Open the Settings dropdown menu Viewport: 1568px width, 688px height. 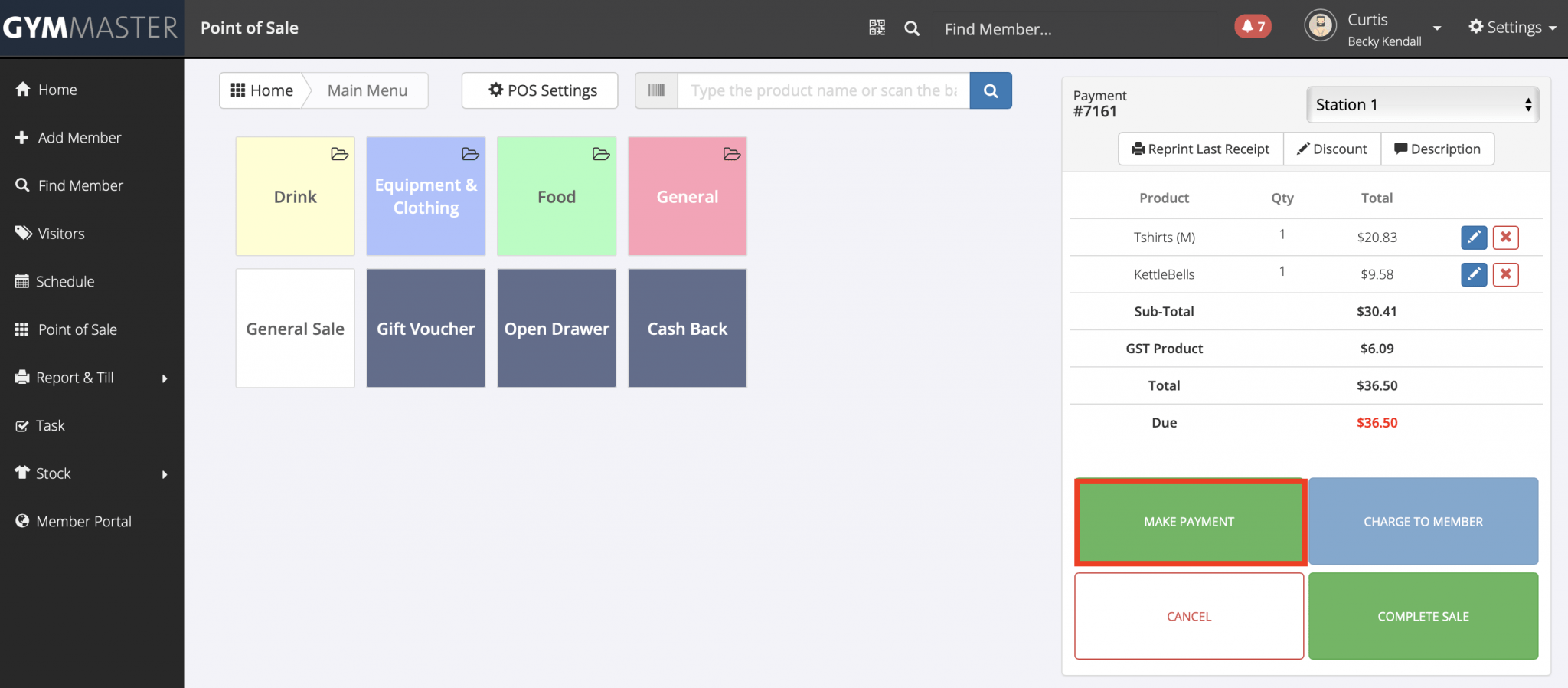tap(1512, 28)
